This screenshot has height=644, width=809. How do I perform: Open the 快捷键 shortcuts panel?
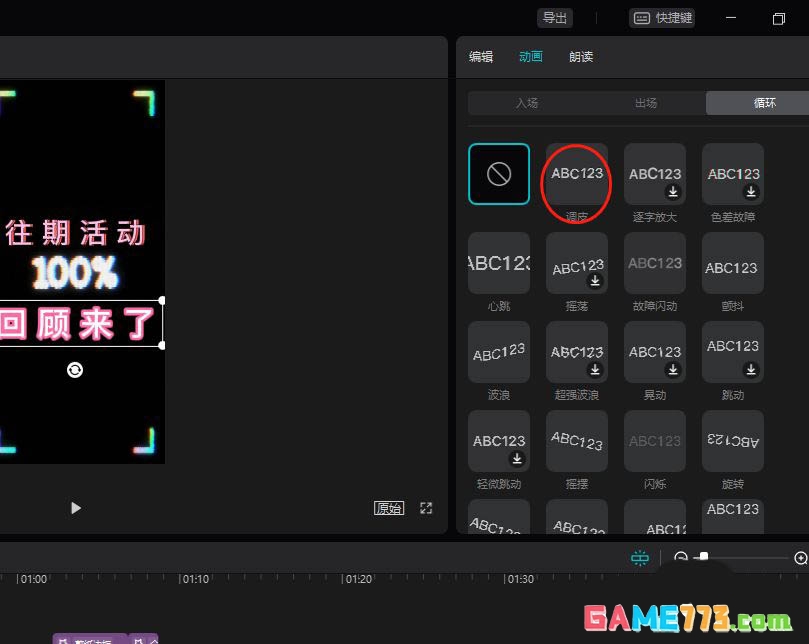(661, 17)
